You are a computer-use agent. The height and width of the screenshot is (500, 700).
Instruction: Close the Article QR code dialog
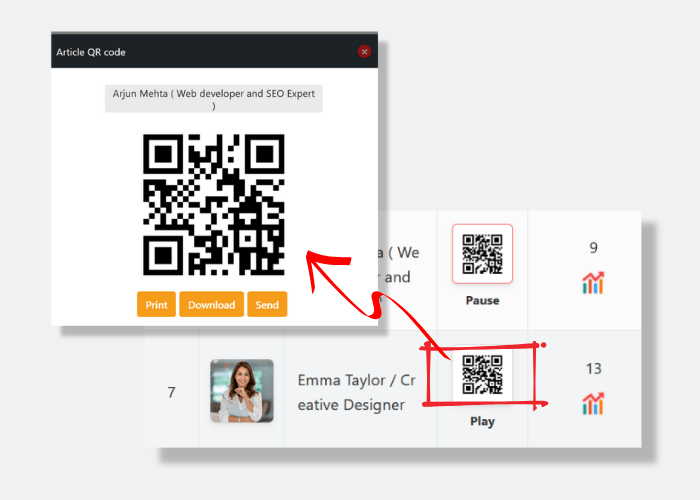click(364, 51)
